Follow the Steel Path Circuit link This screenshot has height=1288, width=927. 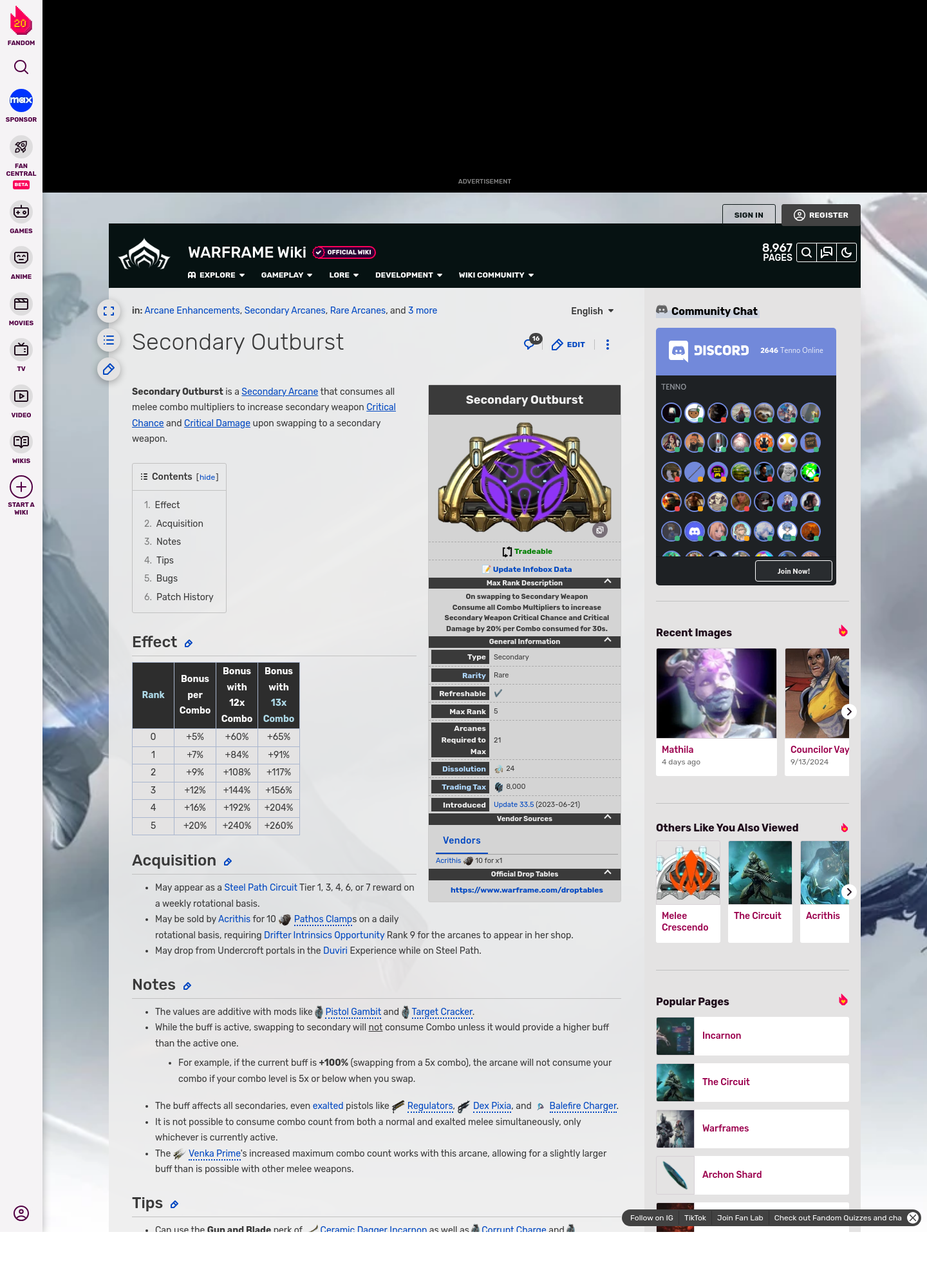(261, 887)
